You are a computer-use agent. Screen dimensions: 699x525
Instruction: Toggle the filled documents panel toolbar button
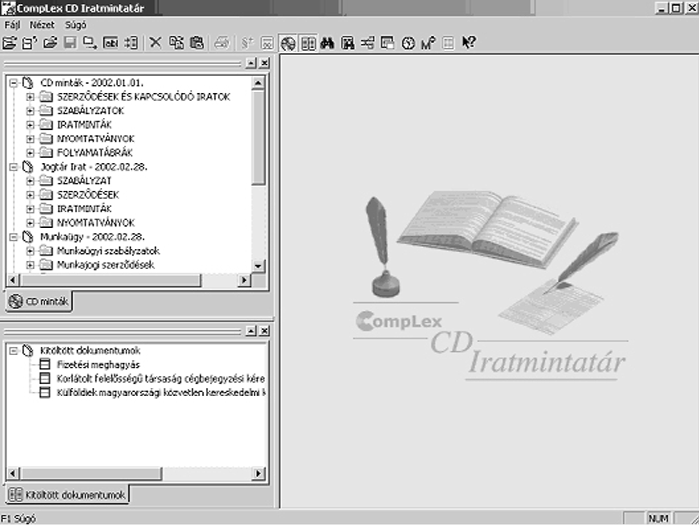308,43
